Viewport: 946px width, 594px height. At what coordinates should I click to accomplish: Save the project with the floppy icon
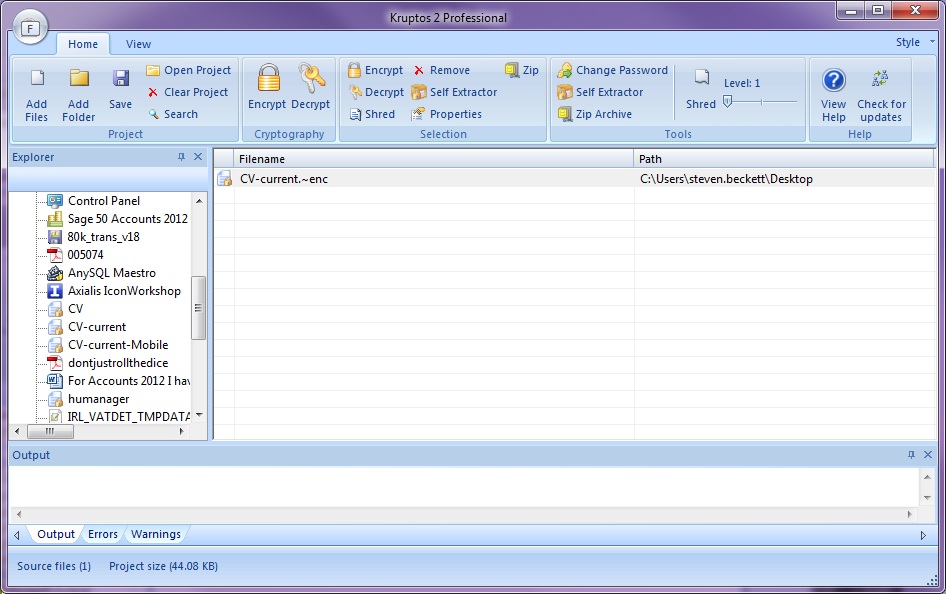click(x=121, y=78)
